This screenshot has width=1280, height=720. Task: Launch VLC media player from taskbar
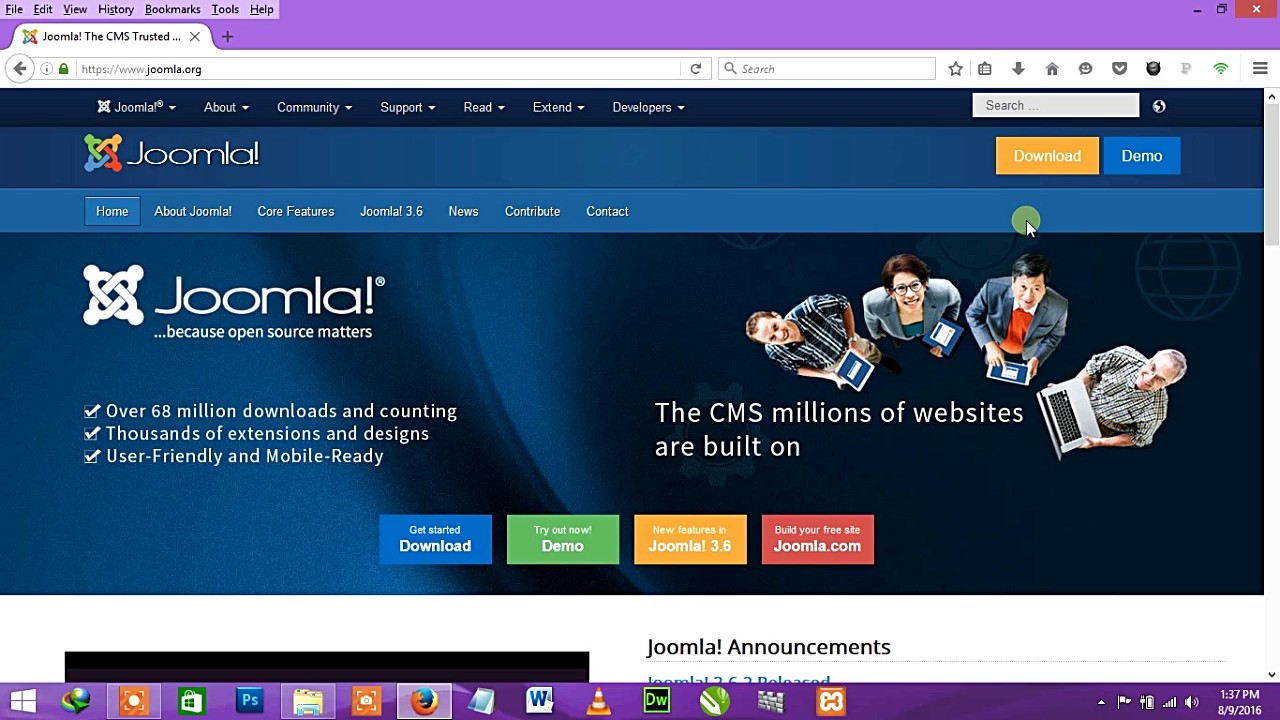(x=598, y=701)
